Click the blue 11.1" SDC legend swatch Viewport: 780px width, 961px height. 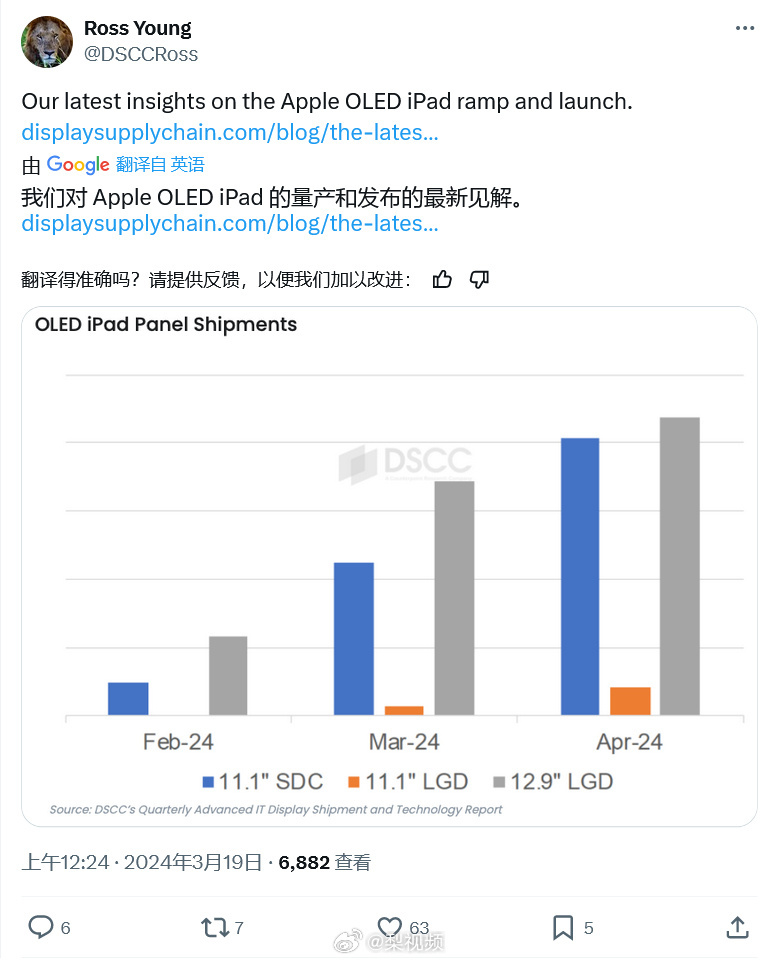pyautogui.click(x=208, y=782)
